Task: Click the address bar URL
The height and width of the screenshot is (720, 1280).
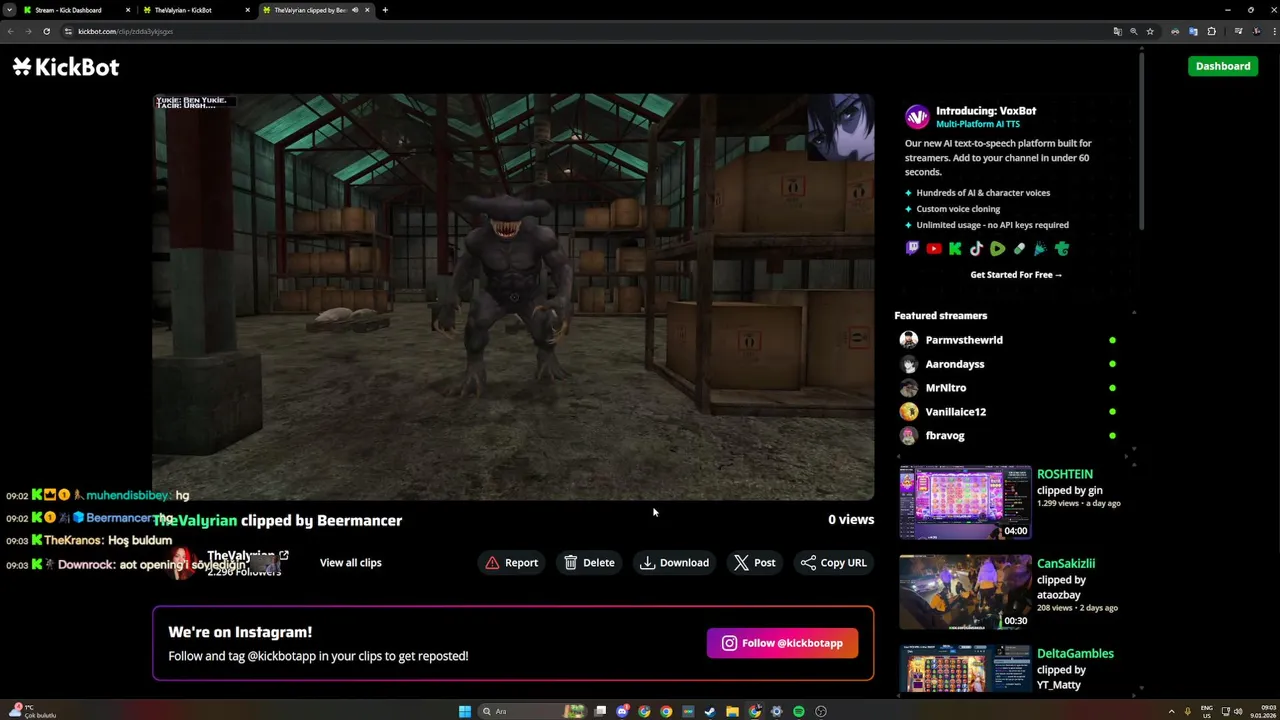Action: click(x=125, y=31)
